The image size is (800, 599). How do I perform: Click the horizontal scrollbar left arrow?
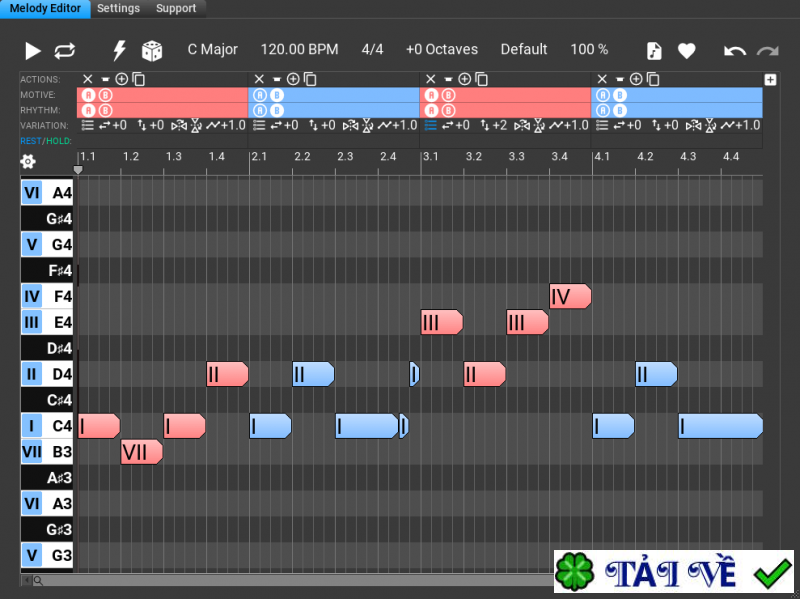[x=26, y=580]
